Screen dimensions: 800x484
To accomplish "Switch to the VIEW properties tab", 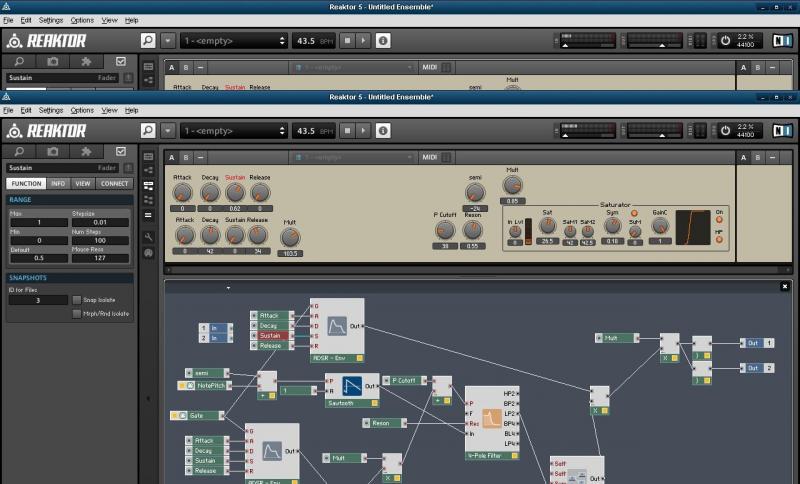I will coord(83,184).
